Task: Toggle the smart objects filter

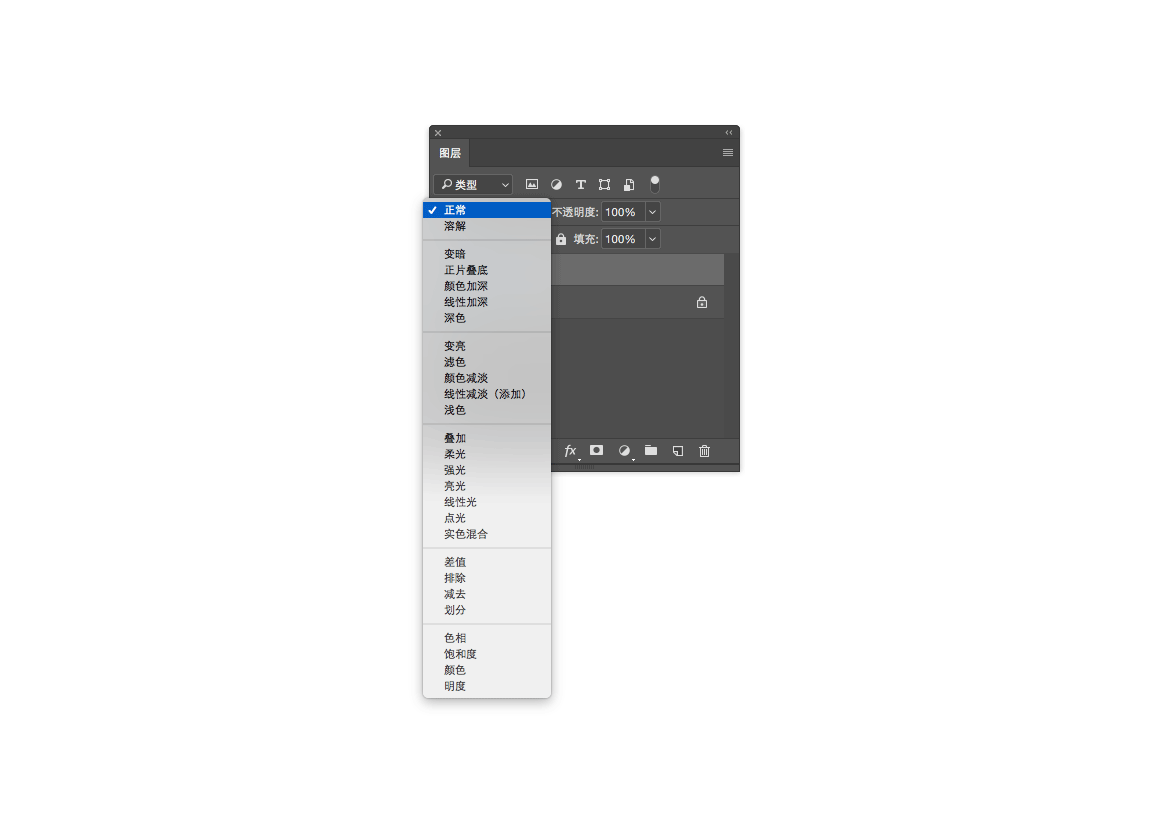Action: (629, 184)
